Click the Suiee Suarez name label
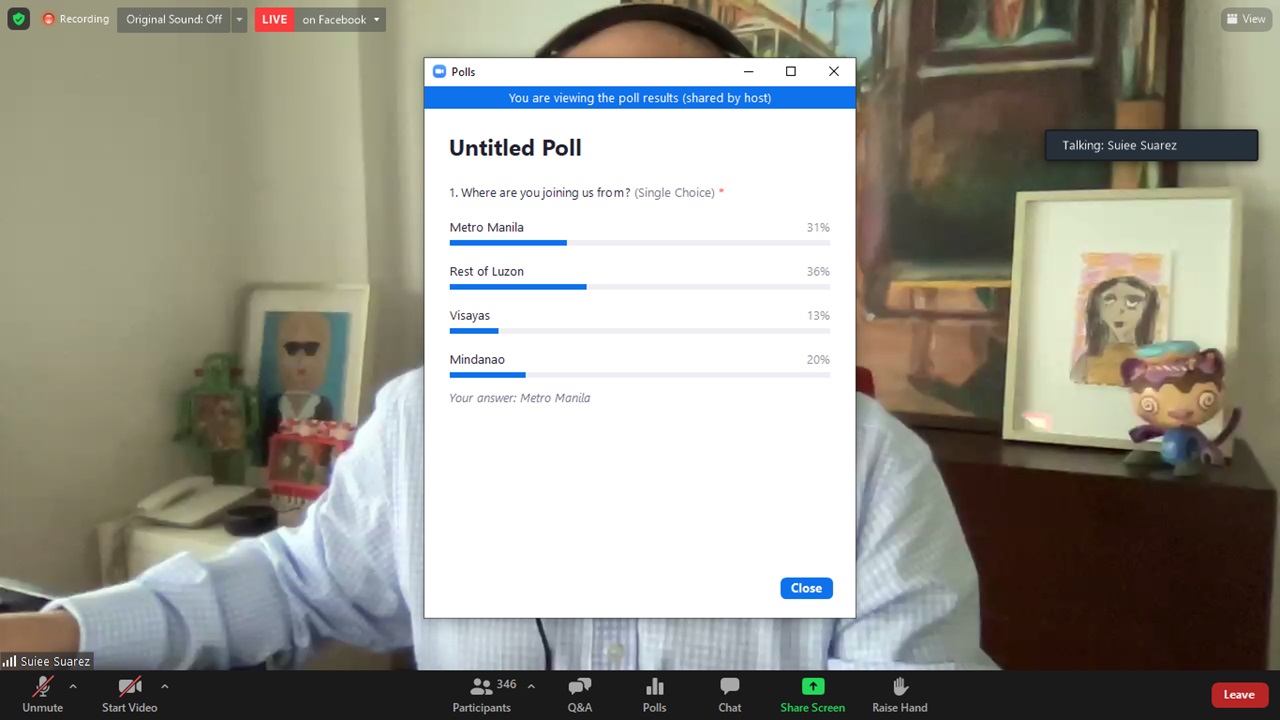 (55, 661)
